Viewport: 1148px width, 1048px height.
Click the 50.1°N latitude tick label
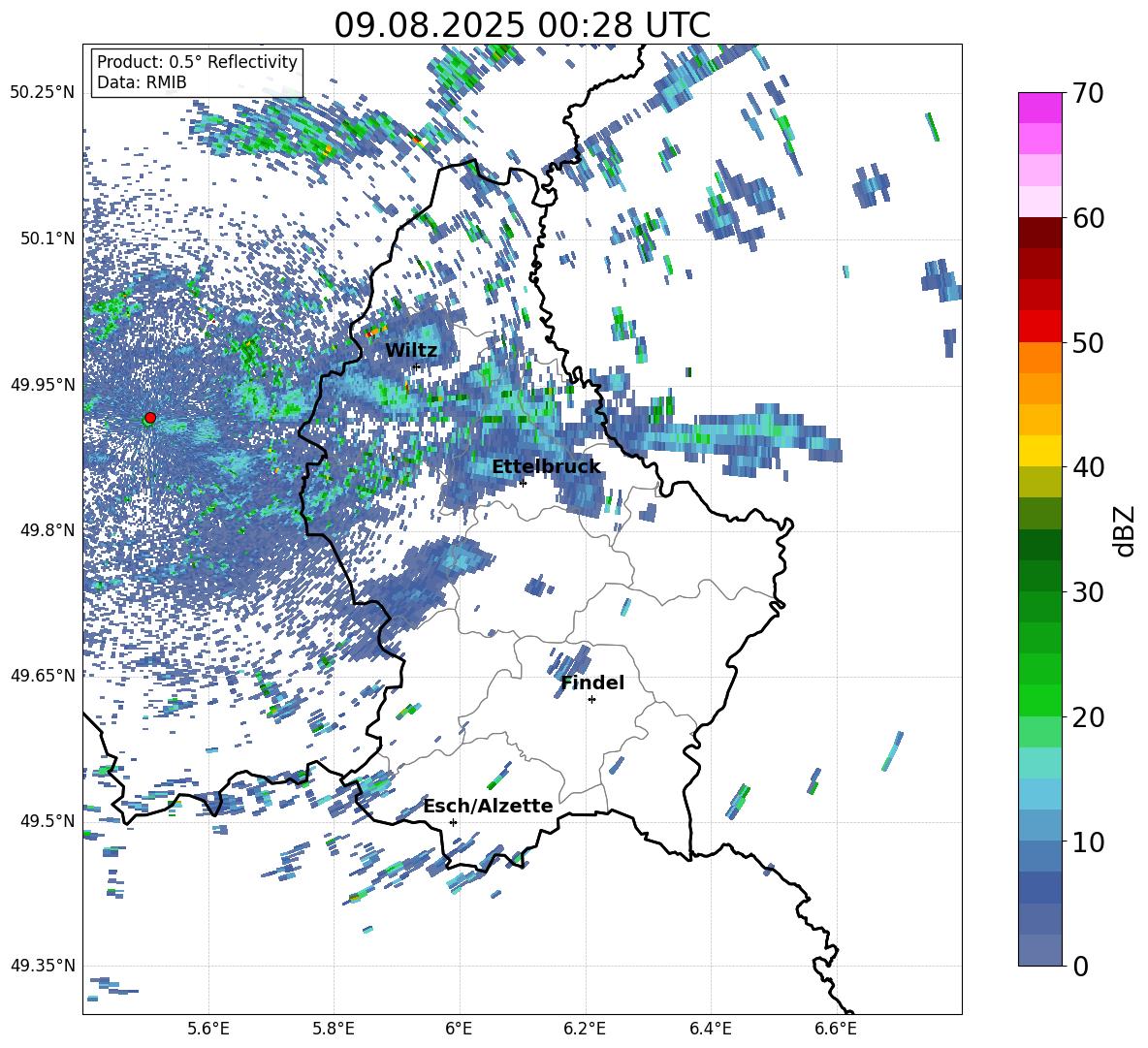pyautogui.click(x=47, y=238)
